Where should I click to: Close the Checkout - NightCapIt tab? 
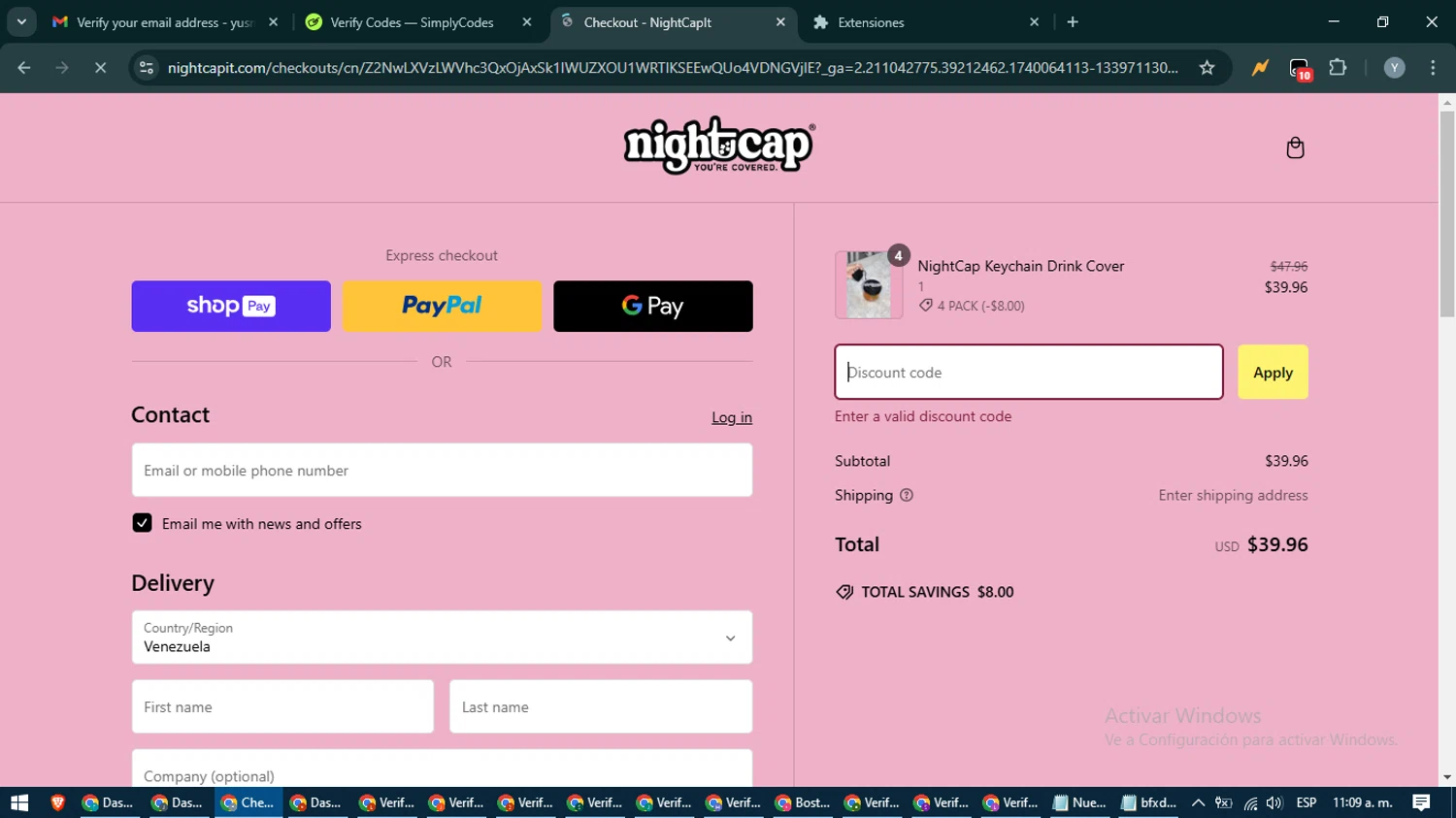coord(780,22)
